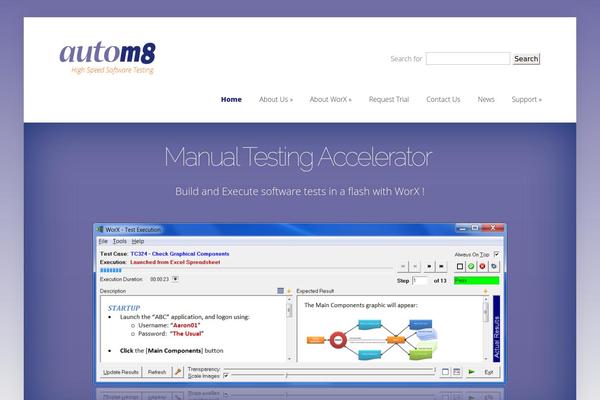Mark step as failed with red X icon
600x400 pixels.
tap(483, 266)
